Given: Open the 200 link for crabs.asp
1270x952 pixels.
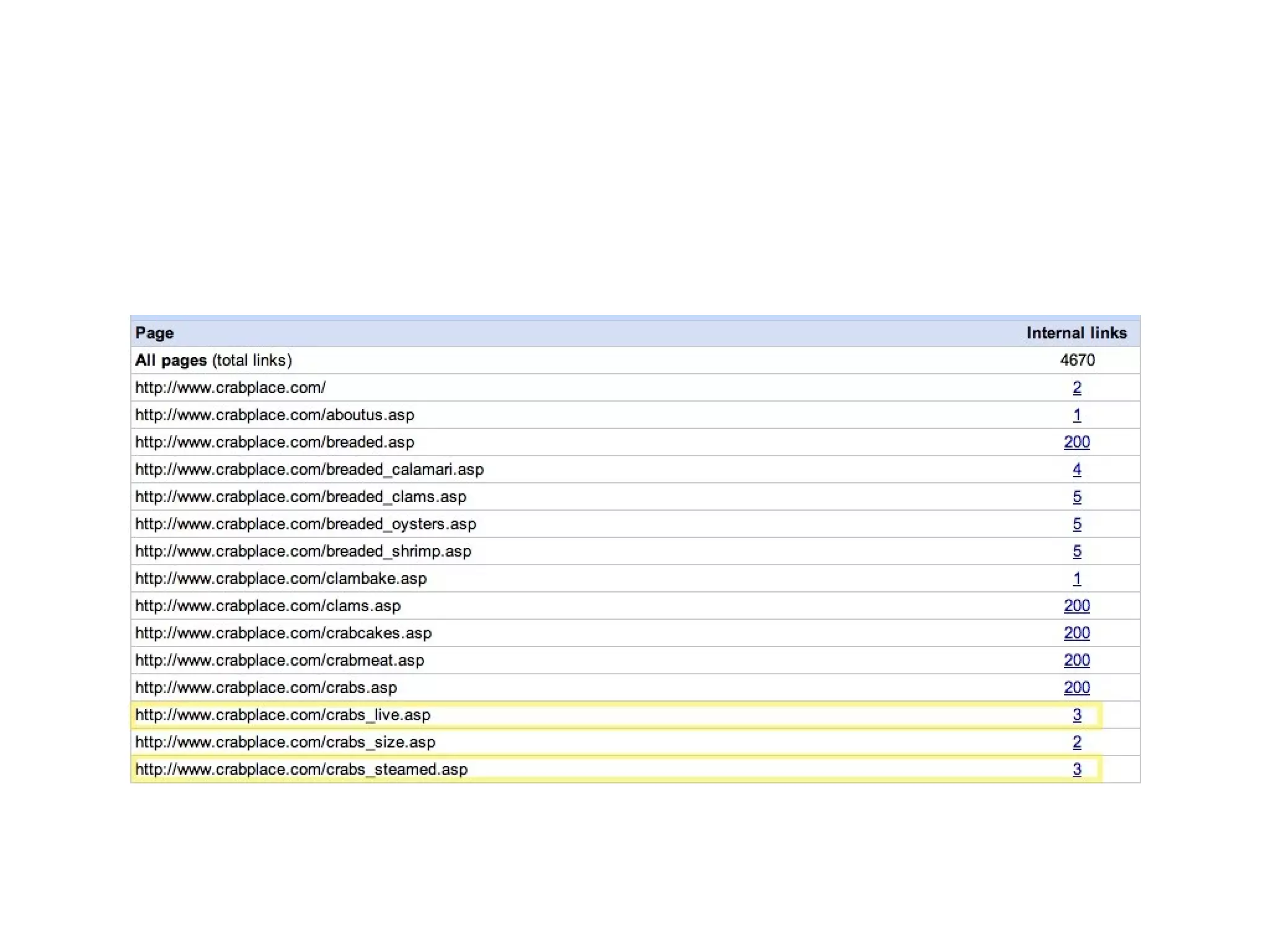Looking at the screenshot, I should (x=1077, y=688).
